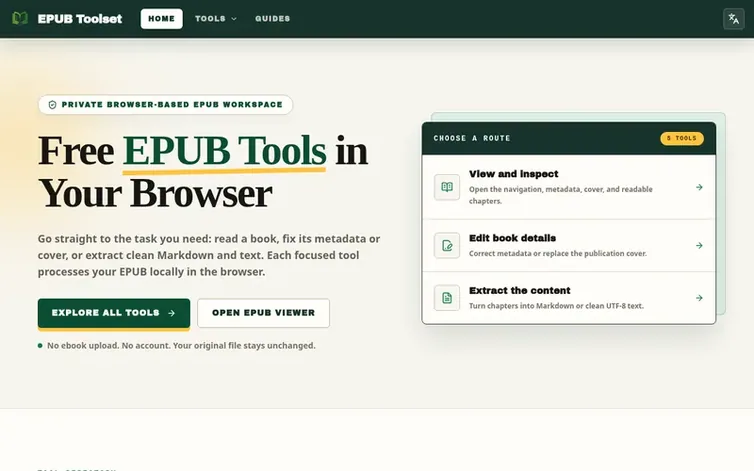Click the arrow on Extract the content row

[699, 298]
